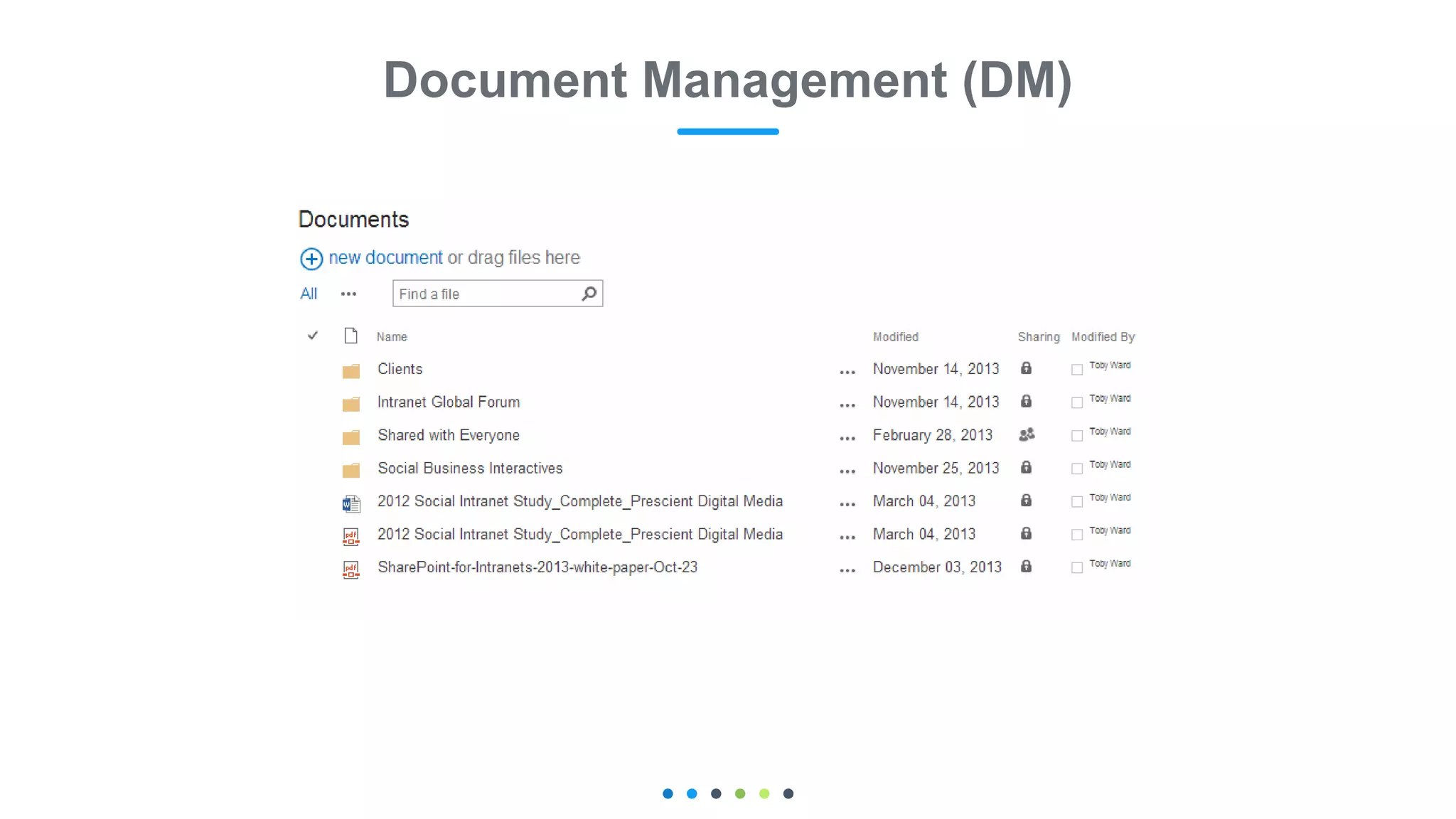The height and width of the screenshot is (819, 1456).
Task: Click the lock icon for Intranet Global Forum
Action: click(1026, 401)
